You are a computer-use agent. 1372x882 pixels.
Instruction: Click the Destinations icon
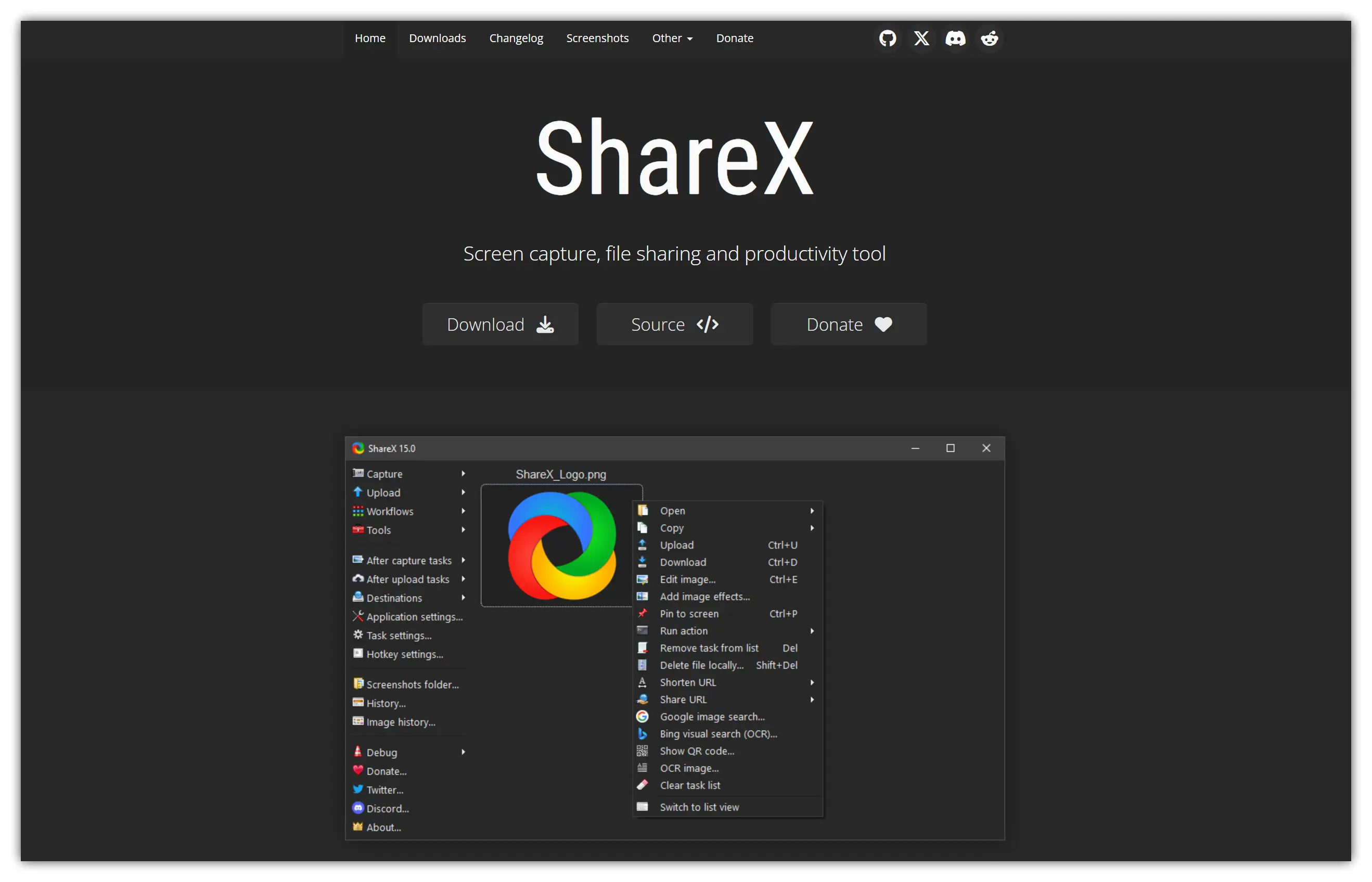coord(358,598)
